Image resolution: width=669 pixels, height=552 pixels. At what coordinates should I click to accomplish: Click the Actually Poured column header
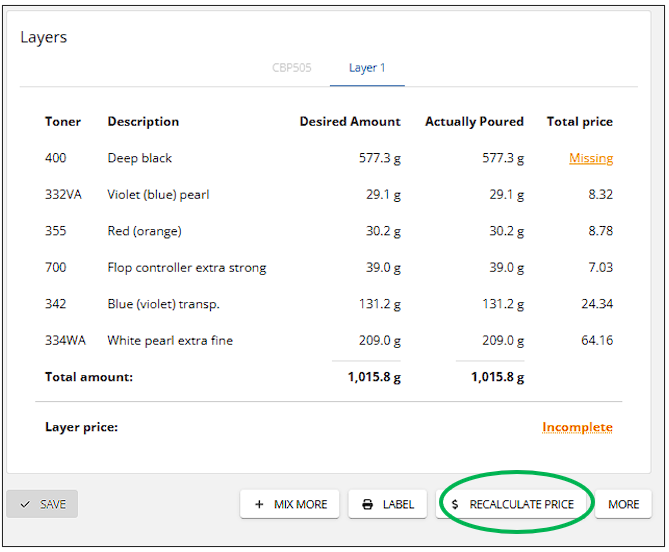(474, 122)
